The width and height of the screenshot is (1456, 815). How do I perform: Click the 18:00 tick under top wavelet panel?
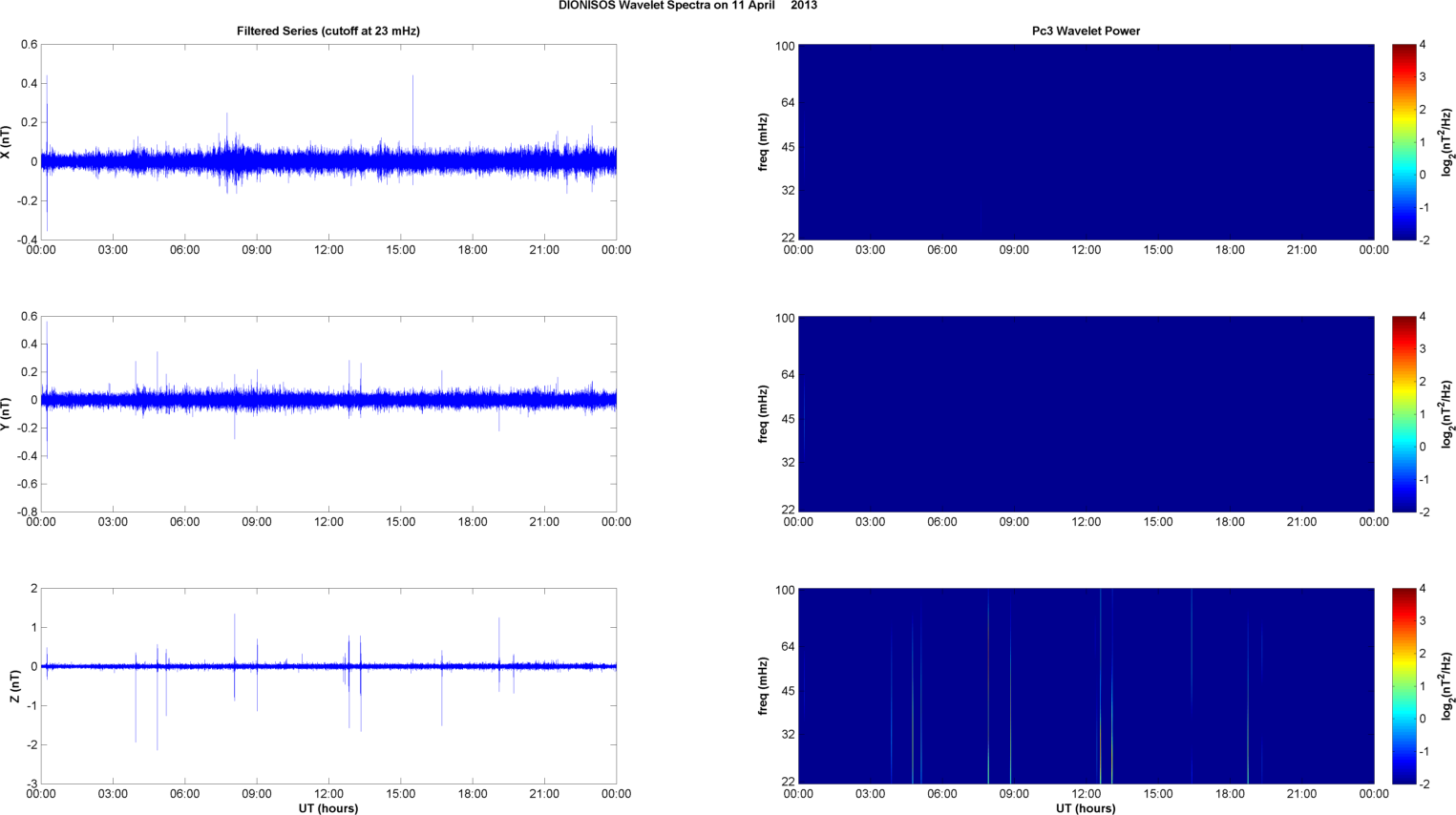coord(1230,250)
